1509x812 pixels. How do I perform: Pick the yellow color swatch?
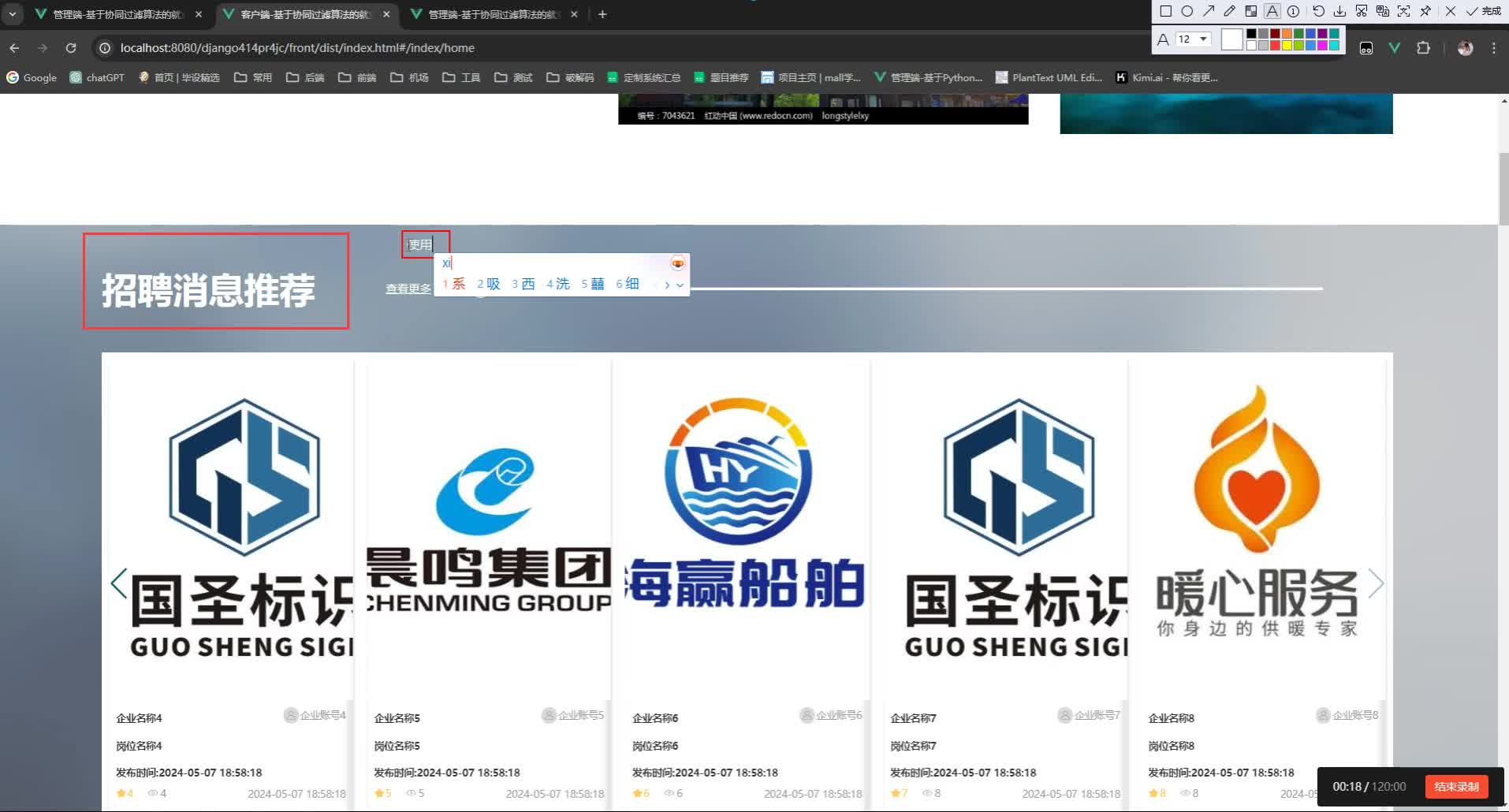coord(1287,46)
